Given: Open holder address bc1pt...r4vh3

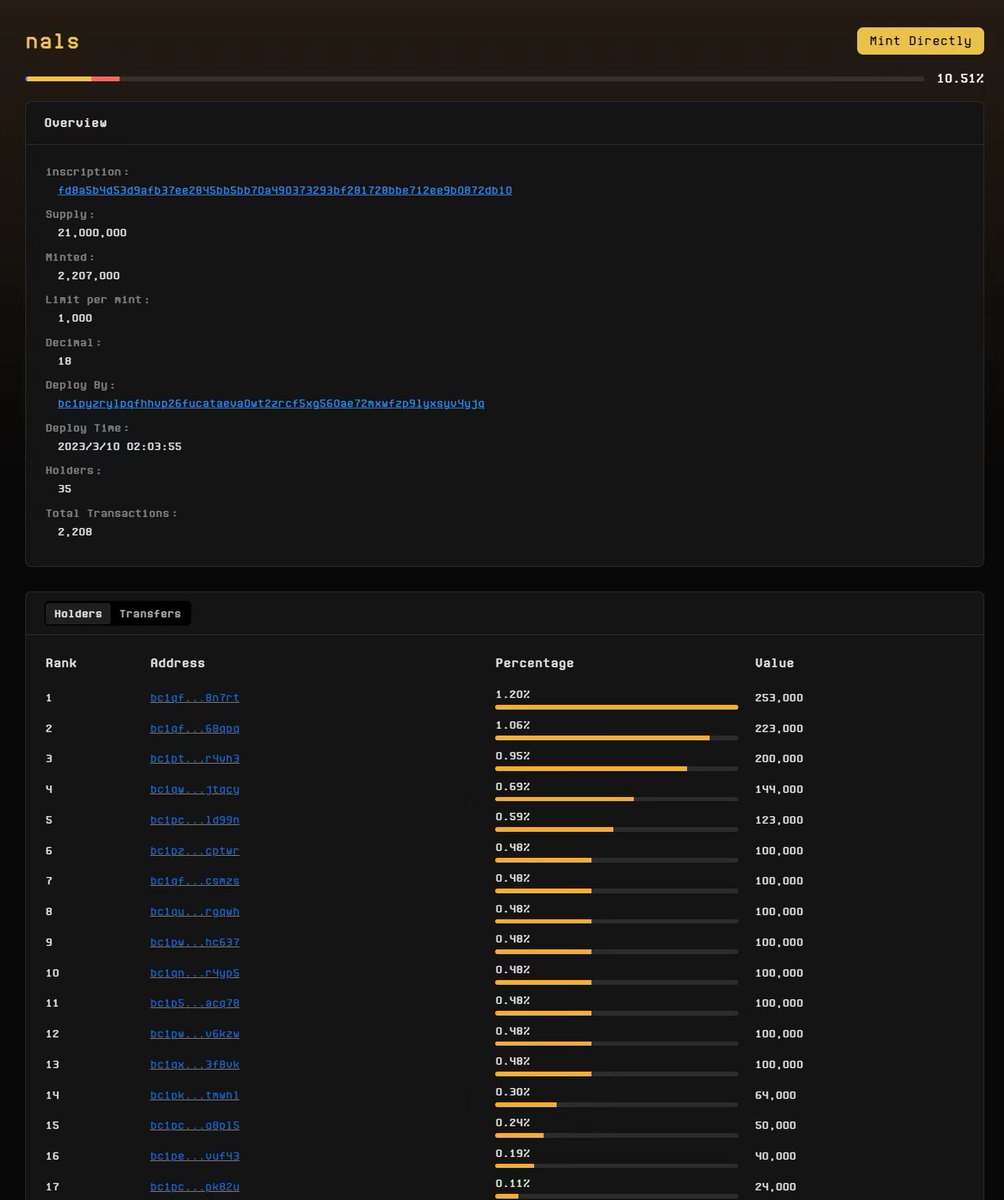Looking at the screenshot, I should (195, 759).
